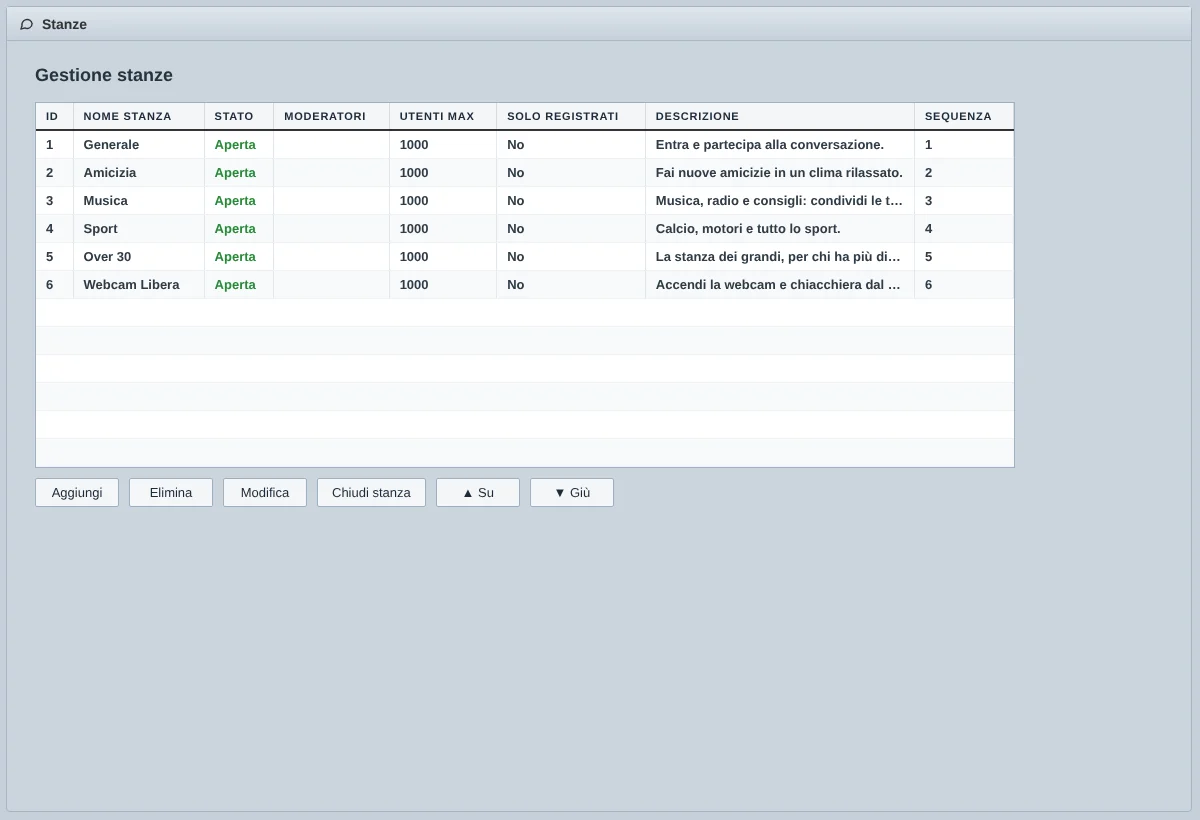Viewport: 1200px width, 820px height.
Task: Select the Amicizia room name
Action: coord(110,173)
